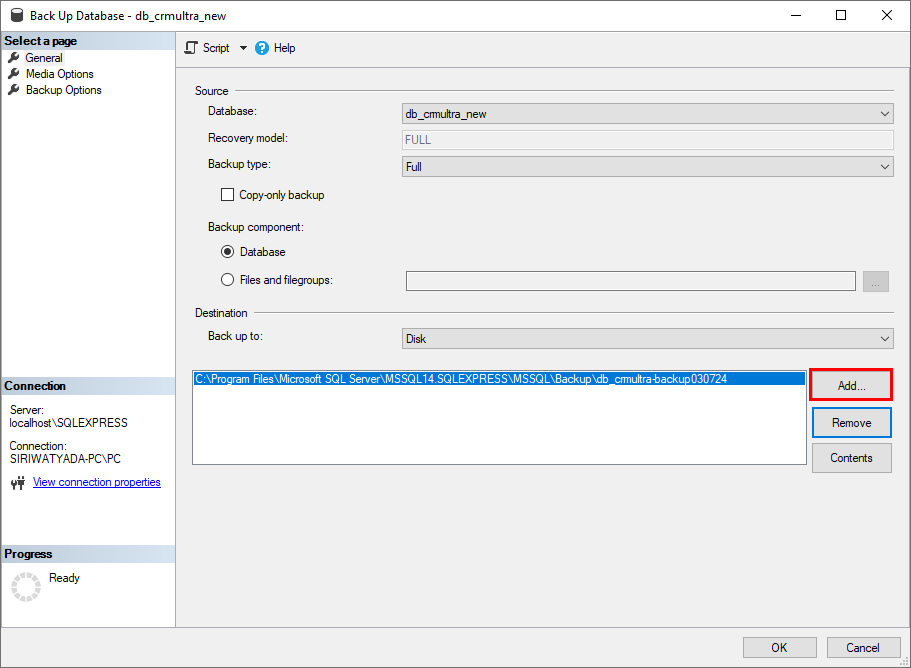The width and height of the screenshot is (911, 668).
Task: Switch to Media Options page
Action: click(x=59, y=74)
